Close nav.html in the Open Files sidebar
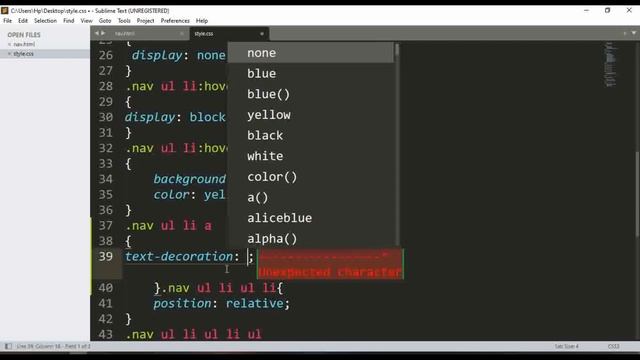 [9, 44]
